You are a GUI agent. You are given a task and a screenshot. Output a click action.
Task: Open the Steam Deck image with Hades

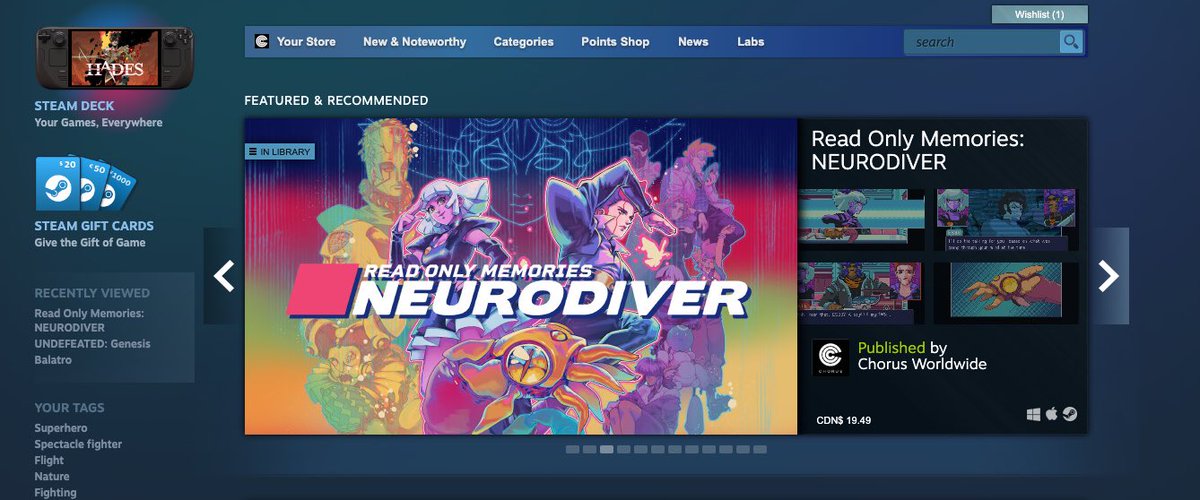pyautogui.click(x=114, y=59)
